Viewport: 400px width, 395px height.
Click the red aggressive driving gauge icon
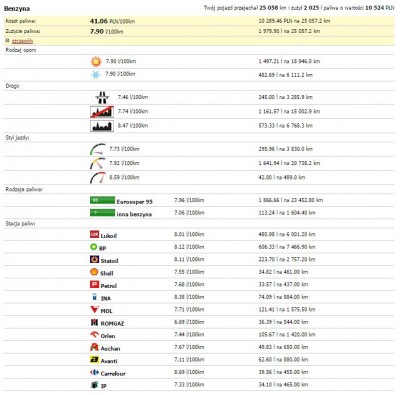click(98, 178)
